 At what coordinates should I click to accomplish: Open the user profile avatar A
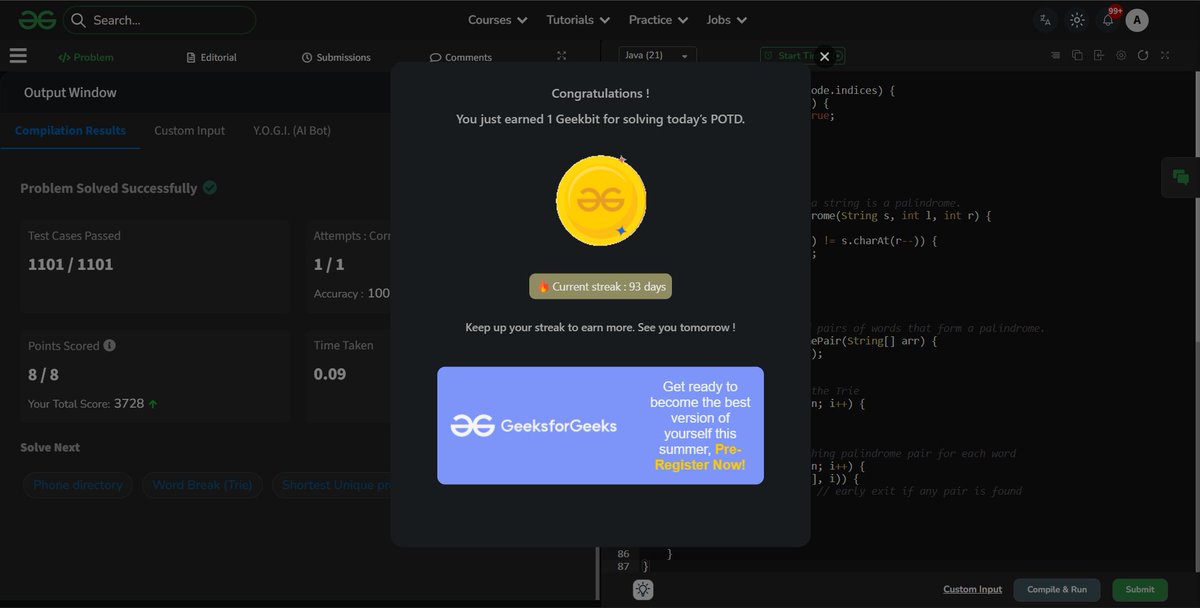pos(1137,20)
